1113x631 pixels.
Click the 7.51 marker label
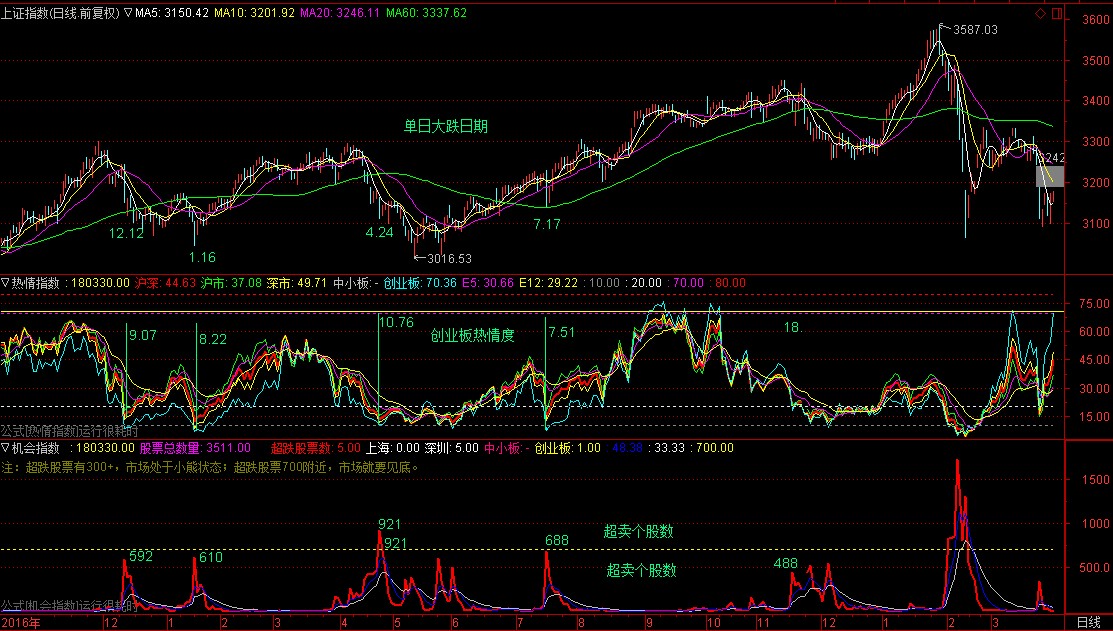[561, 332]
